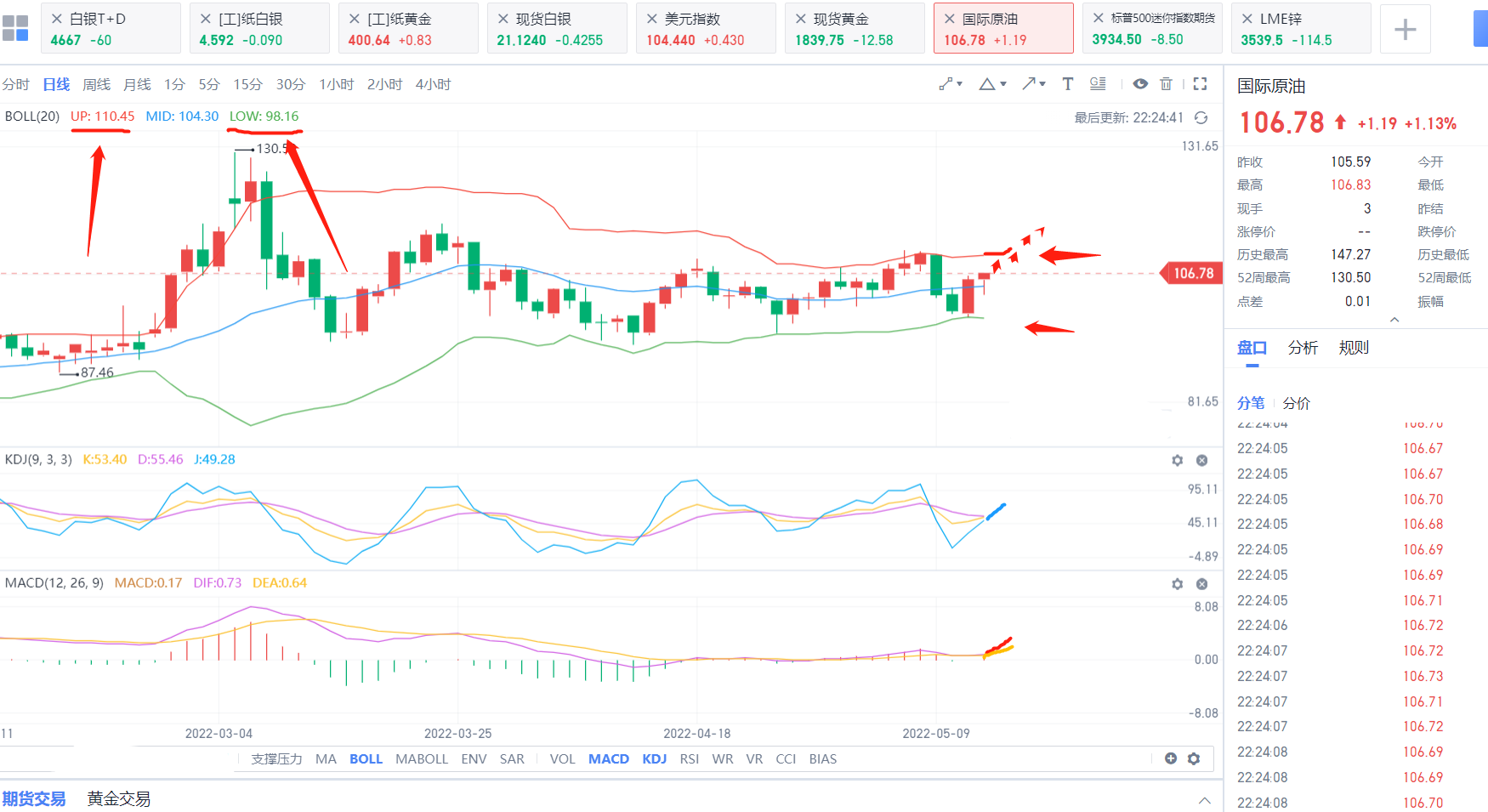This screenshot has height=812, width=1488.
Task: Refresh chart data
Action: tap(1201, 117)
